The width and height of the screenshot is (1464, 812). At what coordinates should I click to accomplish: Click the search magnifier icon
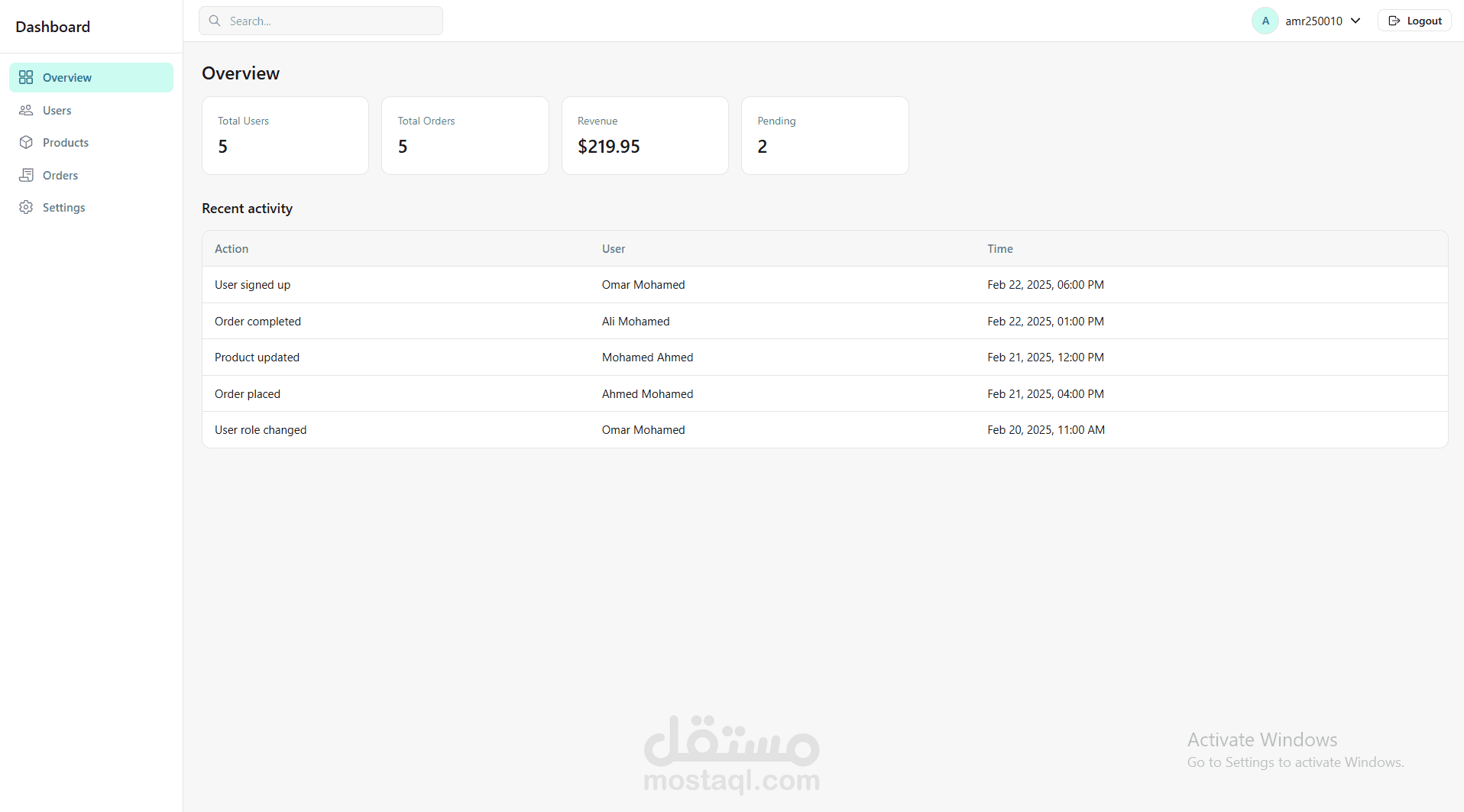[x=215, y=21]
